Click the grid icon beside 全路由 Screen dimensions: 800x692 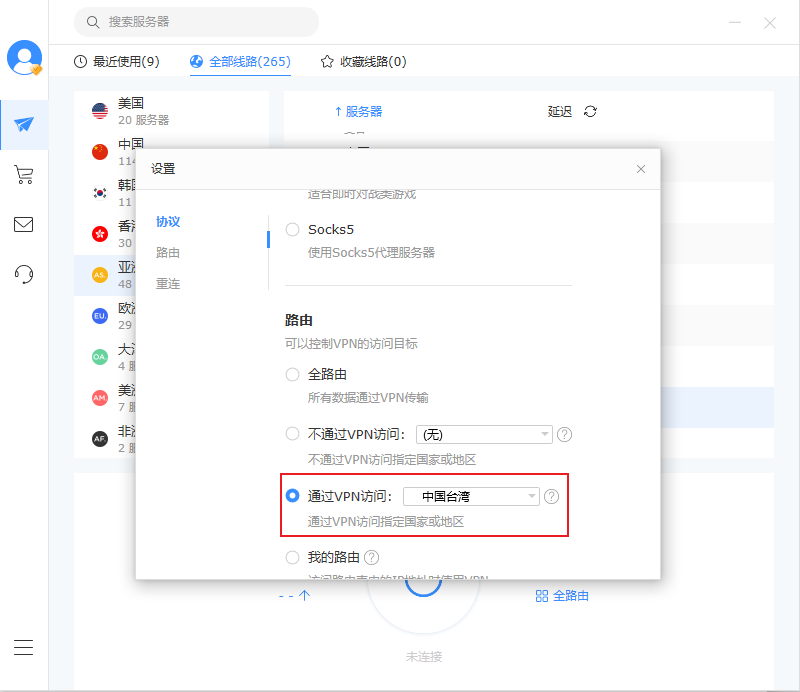[542, 596]
